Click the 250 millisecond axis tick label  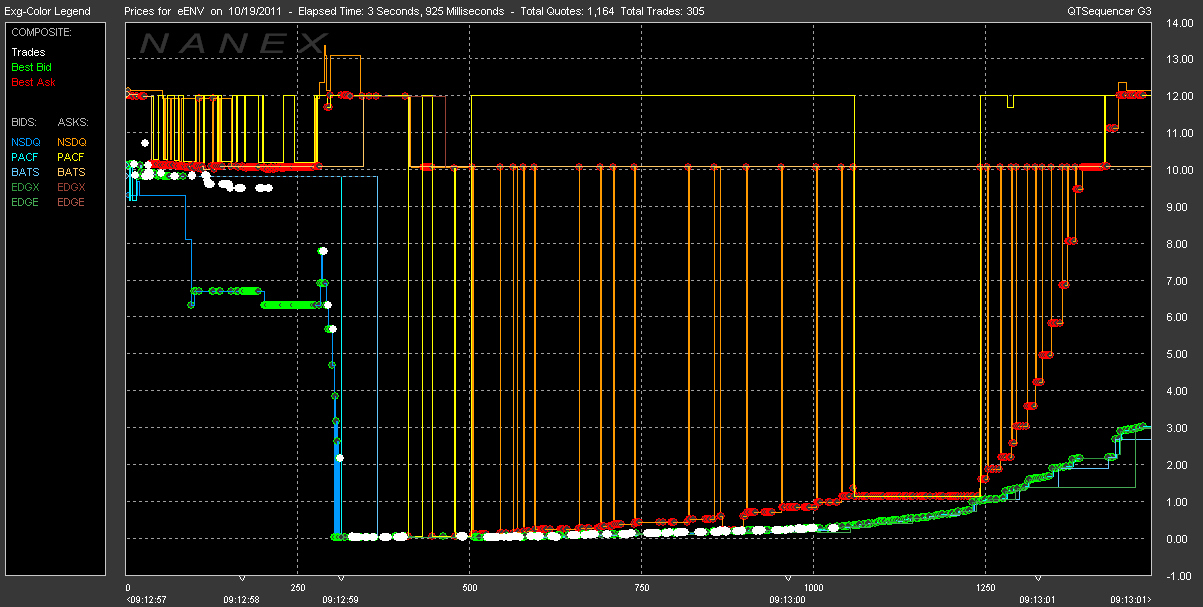[x=297, y=588]
